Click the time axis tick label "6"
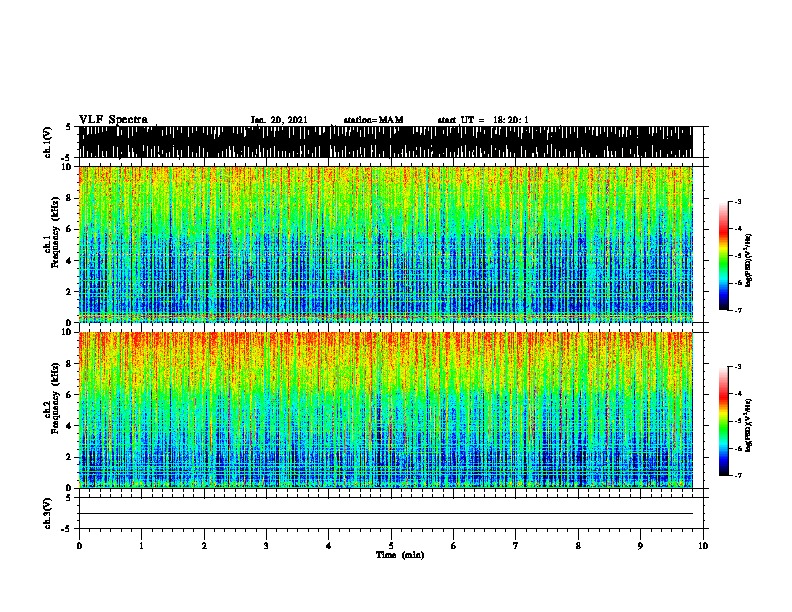The height and width of the screenshot is (612, 792). pos(454,546)
